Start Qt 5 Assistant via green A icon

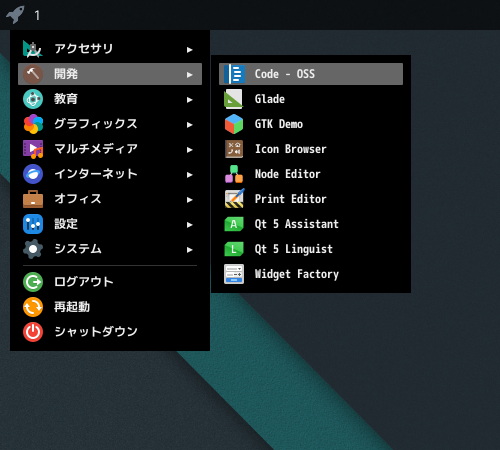[x=234, y=224]
